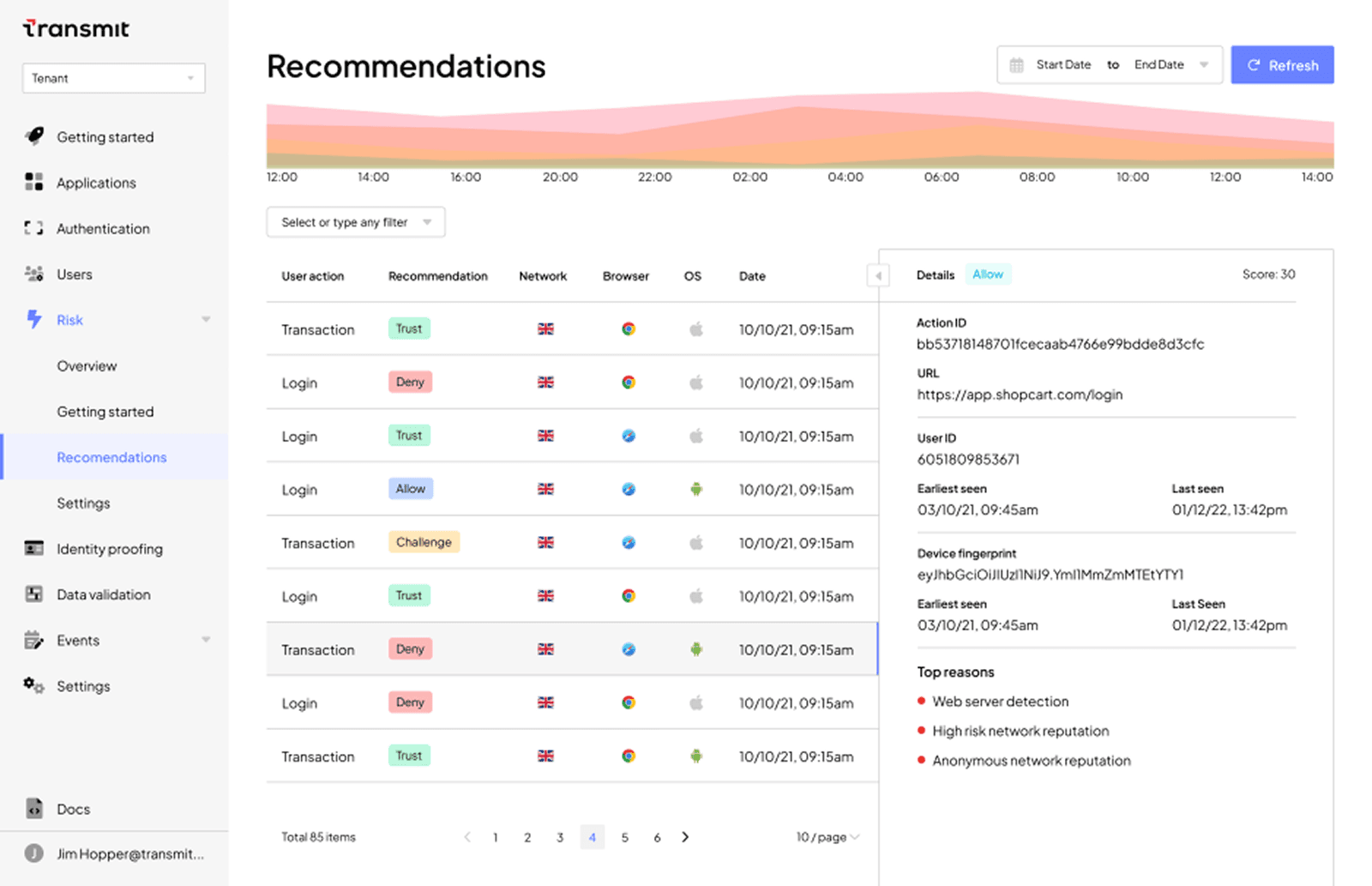Image resolution: width=1372 pixels, height=886 pixels.
Task: Collapse the Details panel with arrow
Action: click(x=878, y=276)
